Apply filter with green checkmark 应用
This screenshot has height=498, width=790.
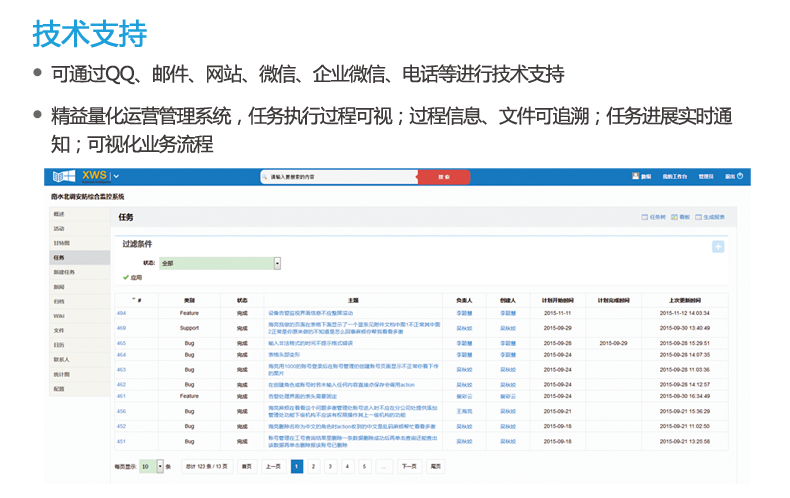(x=131, y=277)
